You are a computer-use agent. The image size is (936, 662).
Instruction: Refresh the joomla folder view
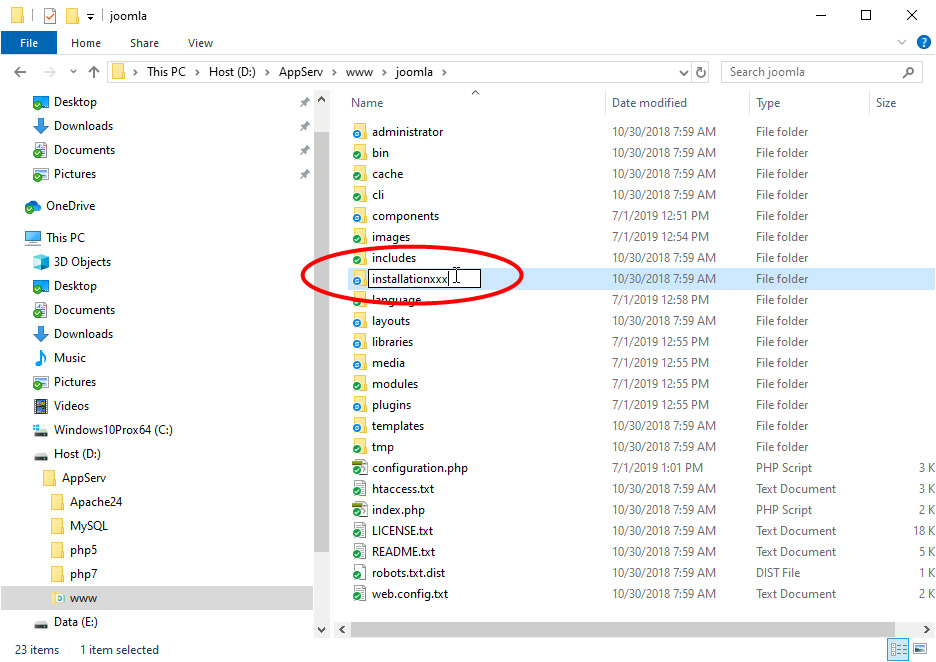tap(701, 72)
